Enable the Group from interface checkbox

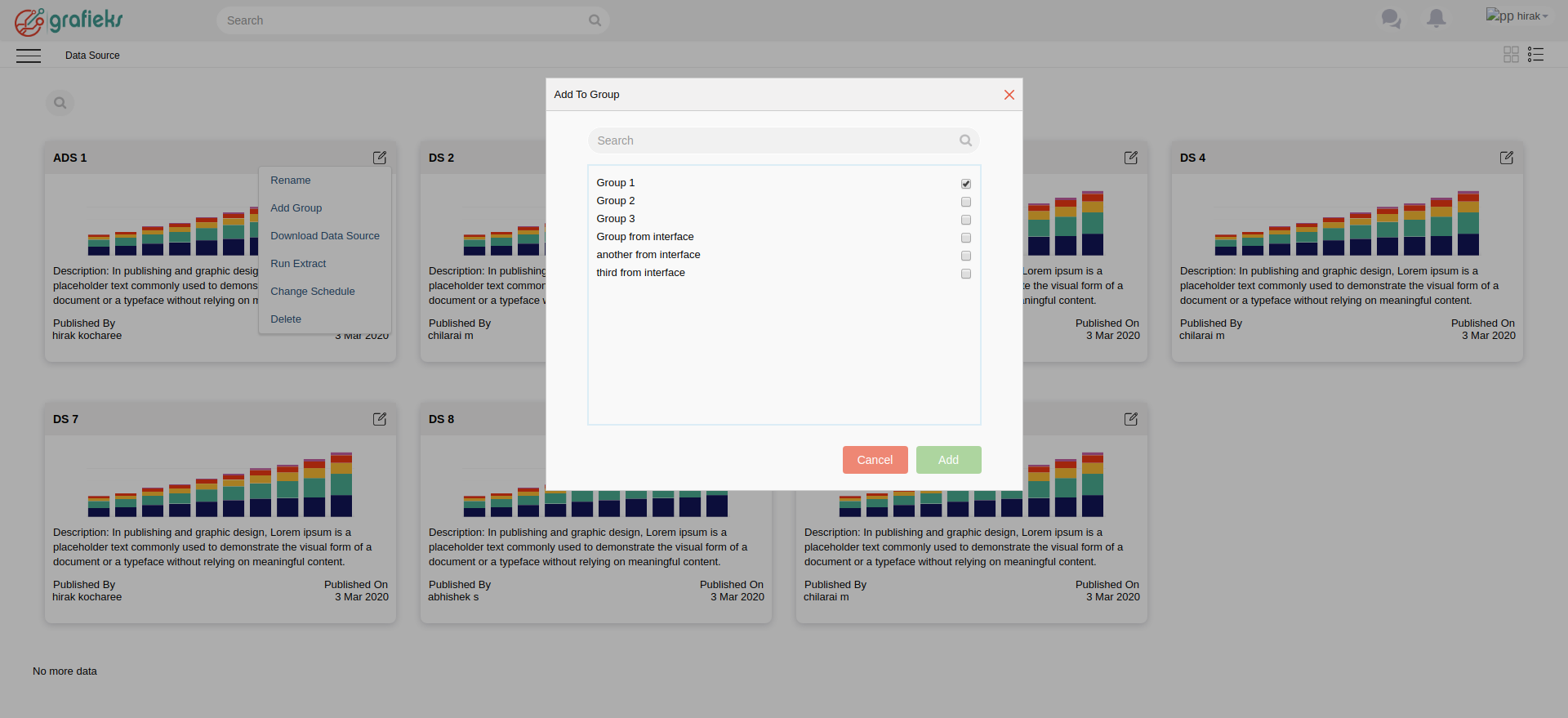pos(966,238)
